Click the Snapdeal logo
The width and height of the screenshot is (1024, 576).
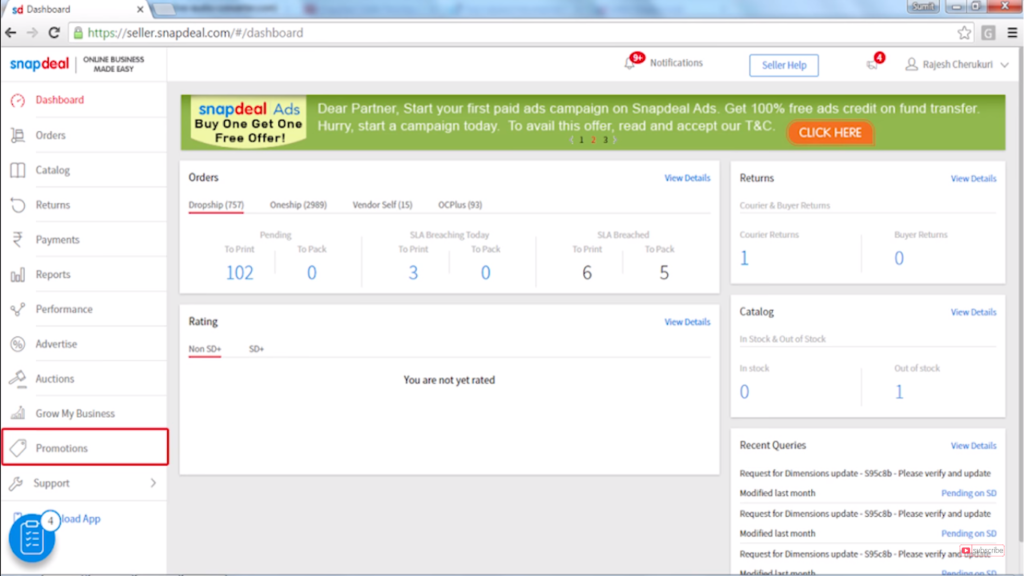click(x=39, y=64)
